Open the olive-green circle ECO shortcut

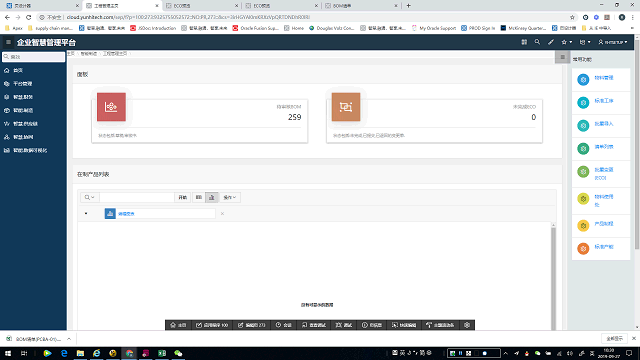tap(583, 172)
